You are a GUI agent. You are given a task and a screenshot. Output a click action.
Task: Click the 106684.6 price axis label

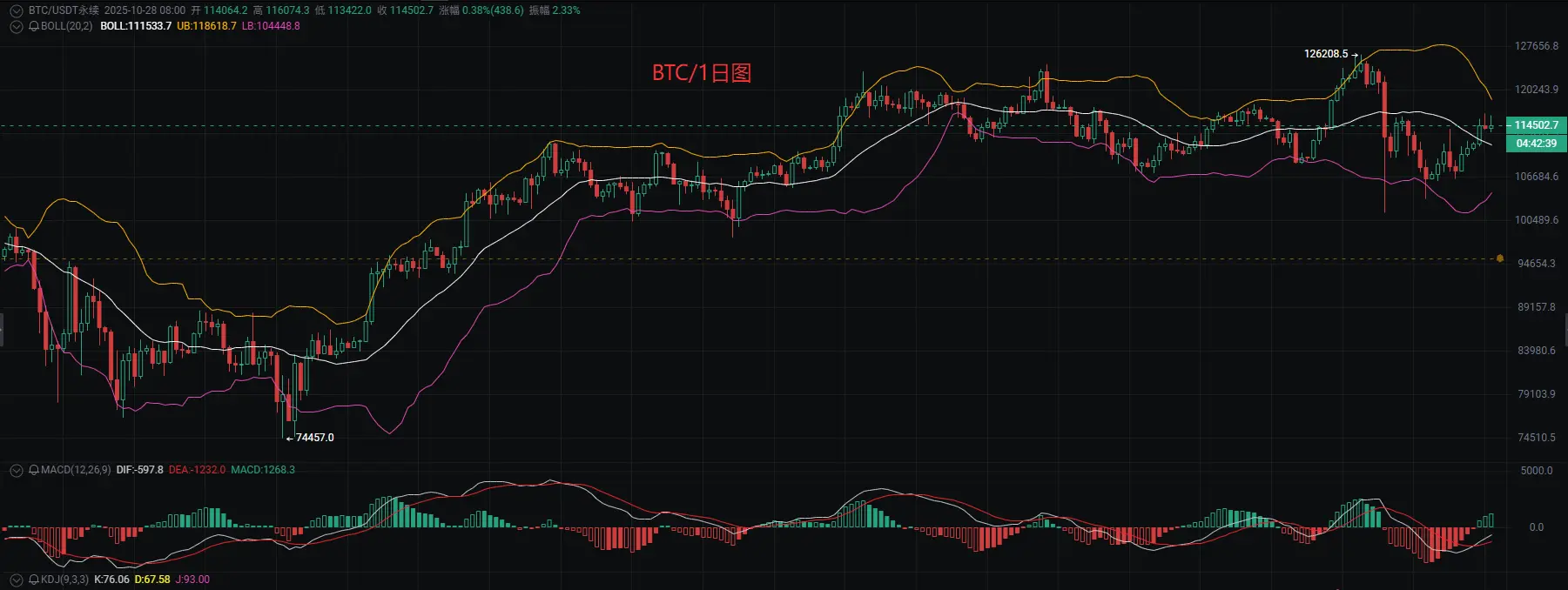click(1537, 177)
